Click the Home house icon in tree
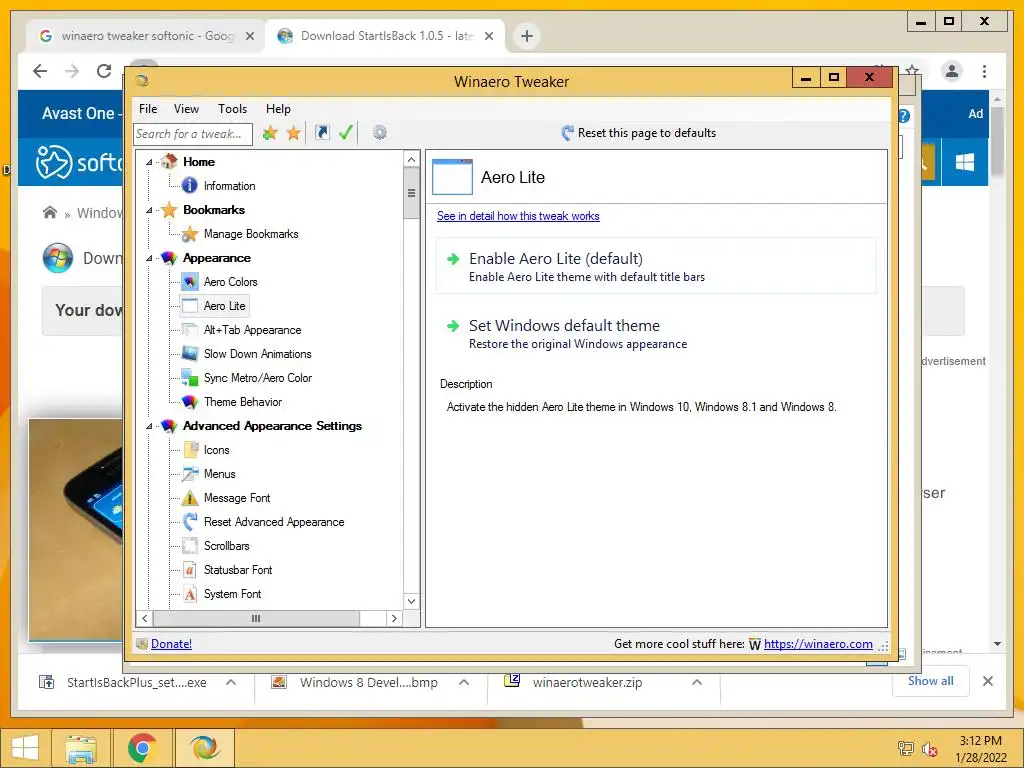The width and height of the screenshot is (1024, 768). 169,161
